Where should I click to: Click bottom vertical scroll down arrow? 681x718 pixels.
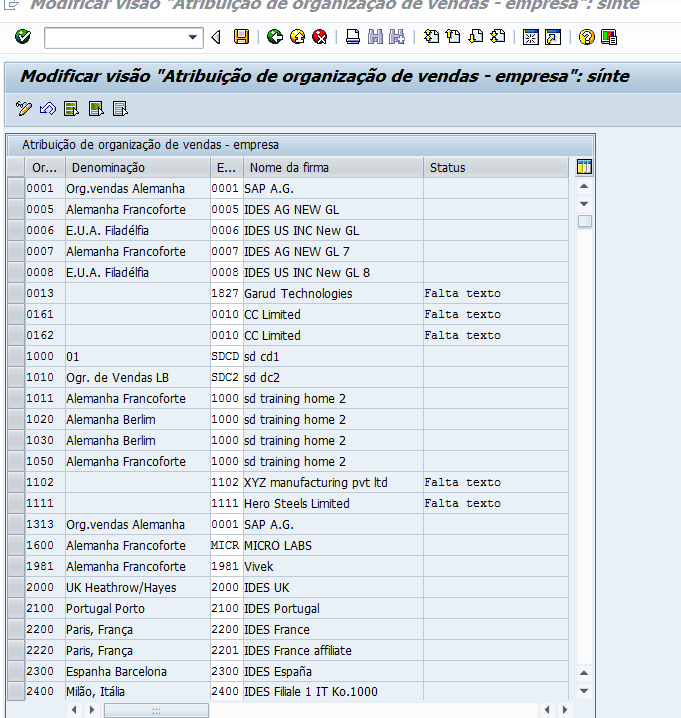click(584, 691)
